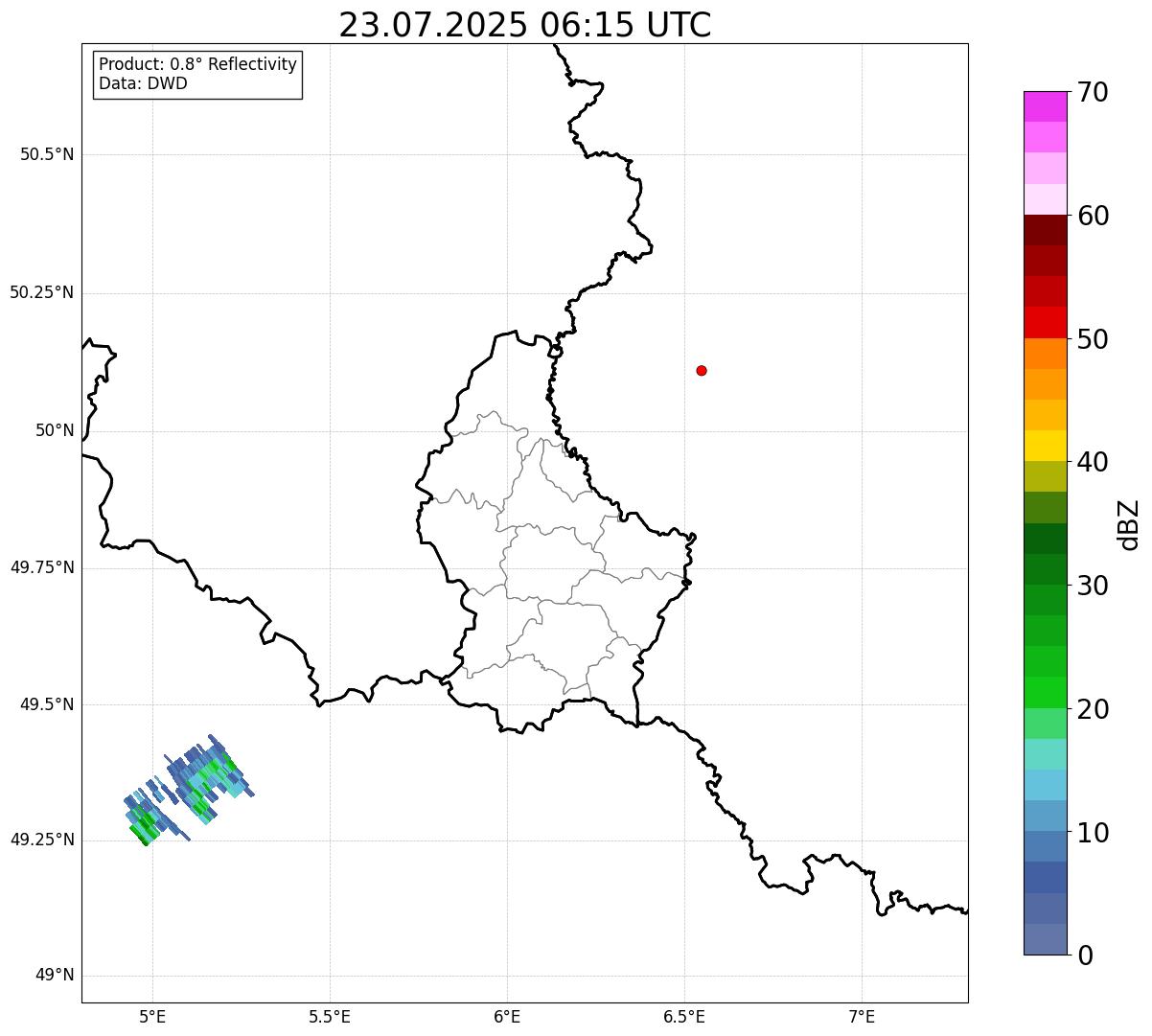This screenshot has height=1036, width=1152.
Task: Click the "50.25°N" latitude label
Action: [x=41, y=292]
